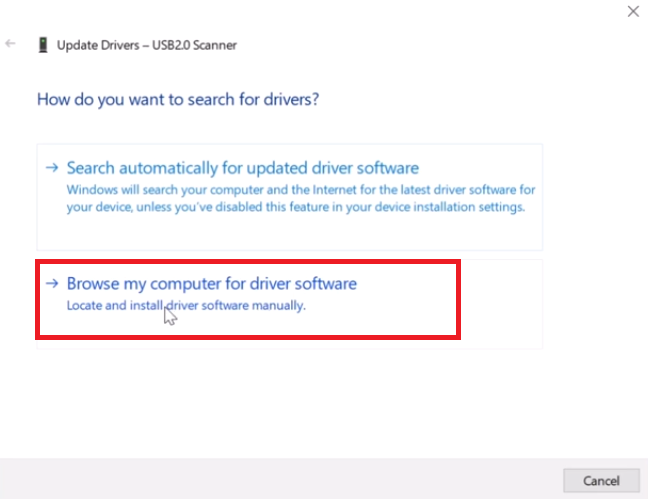Click the arrow beside Search automatically option
The image size is (648, 499).
pos(52,168)
